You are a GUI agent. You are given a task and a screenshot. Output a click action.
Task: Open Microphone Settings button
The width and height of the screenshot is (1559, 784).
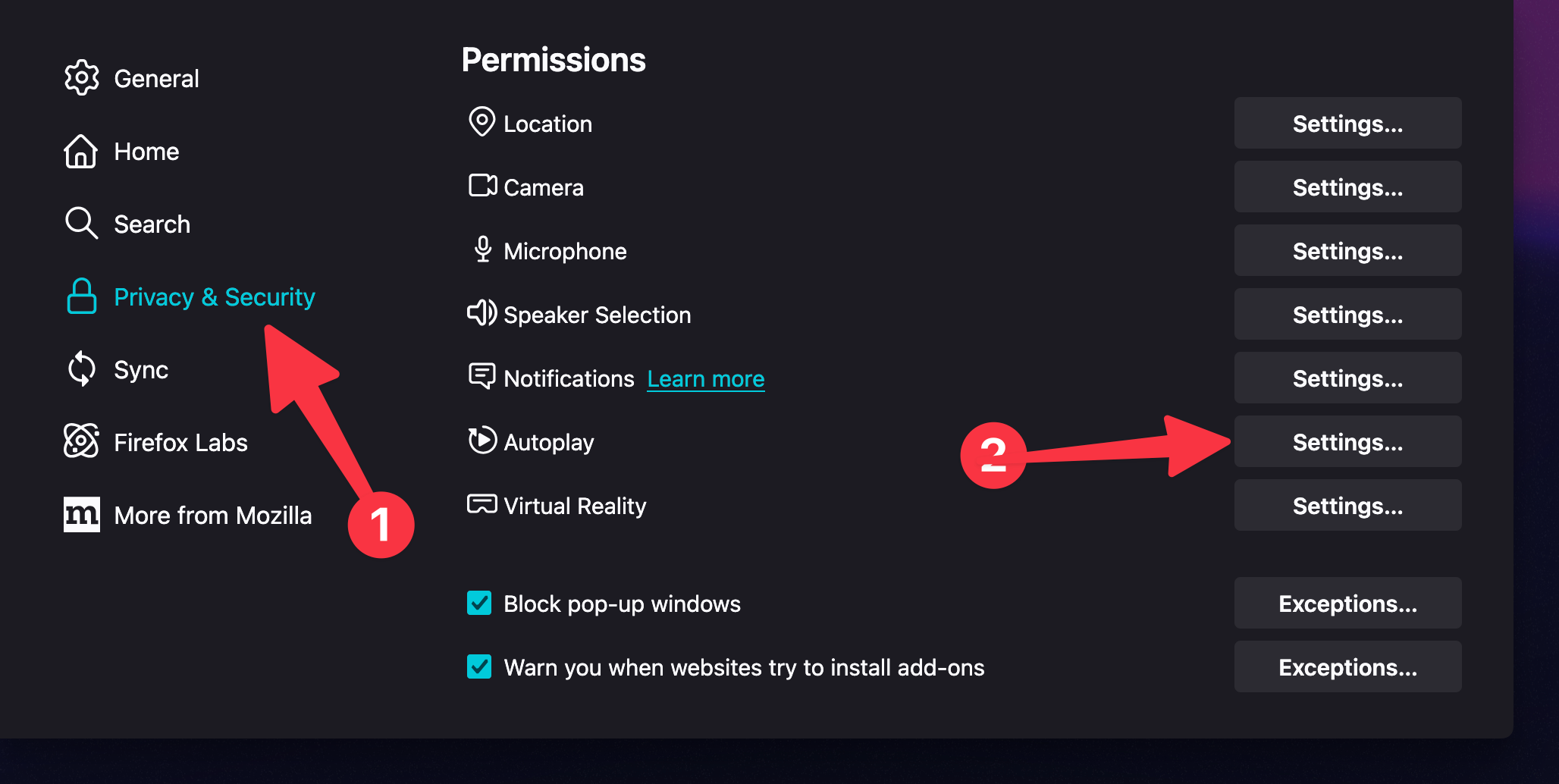(x=1347, y=250)
